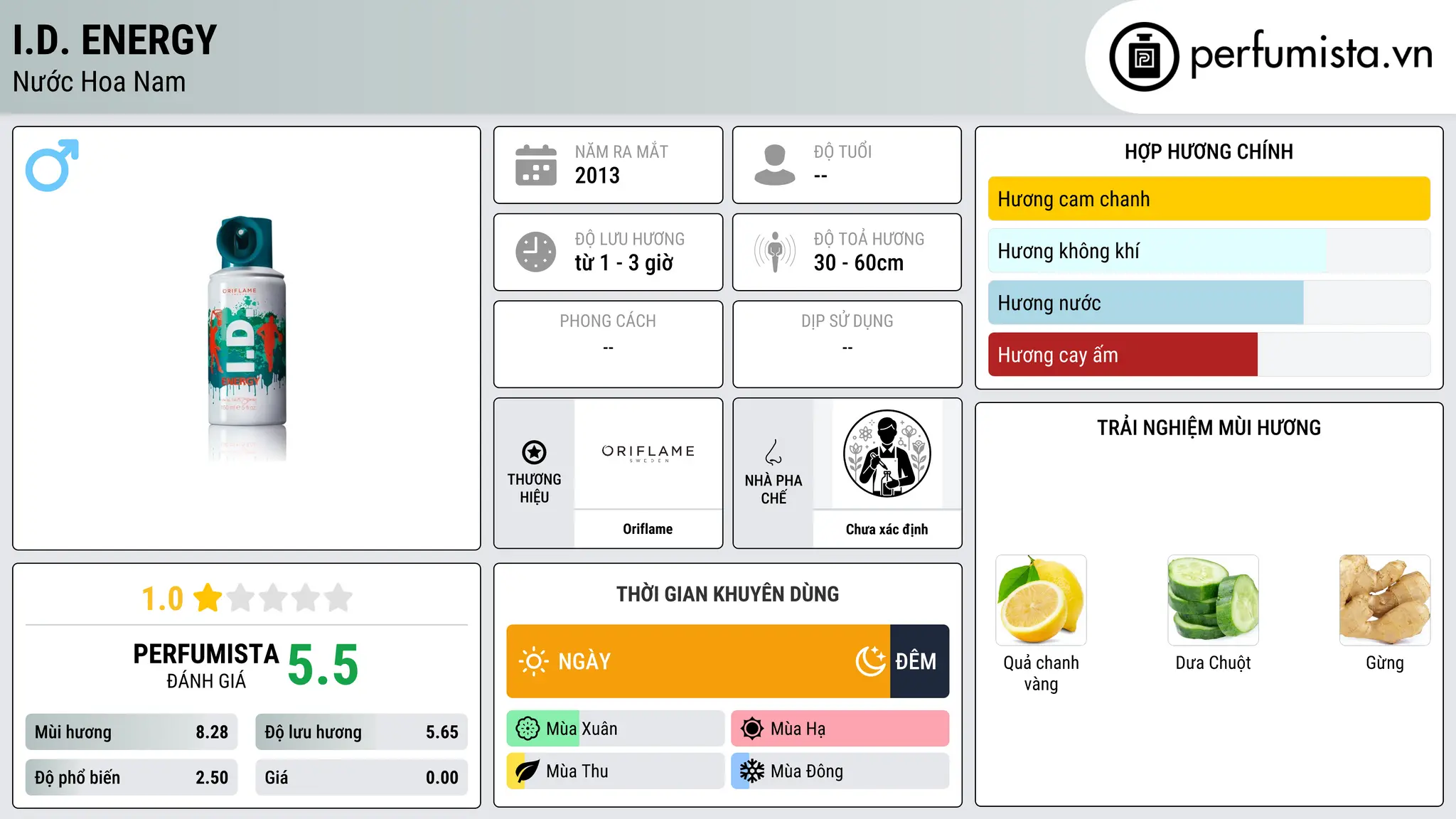The width and height of the screenshot is (1456, 819).
Task: Click the moon icon beside Đêm
Action: point(871,661)
